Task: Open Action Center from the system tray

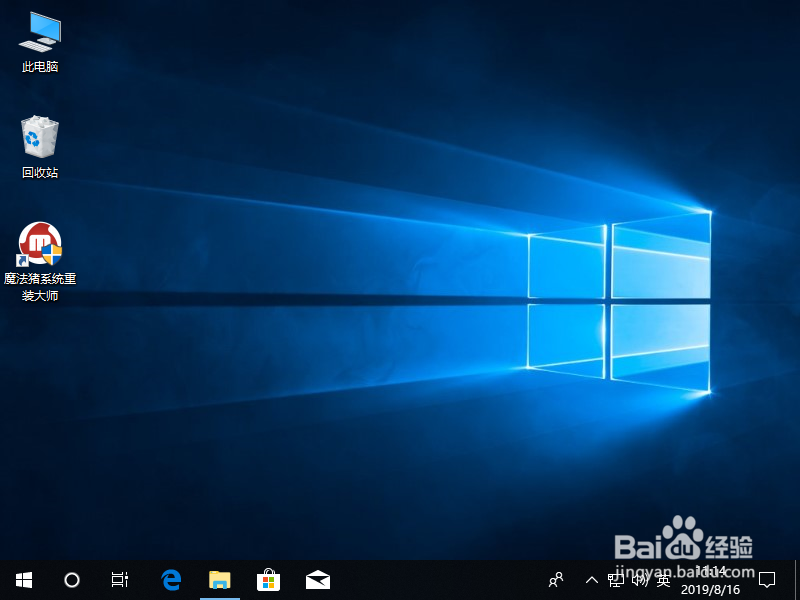Action: [768, 580]
